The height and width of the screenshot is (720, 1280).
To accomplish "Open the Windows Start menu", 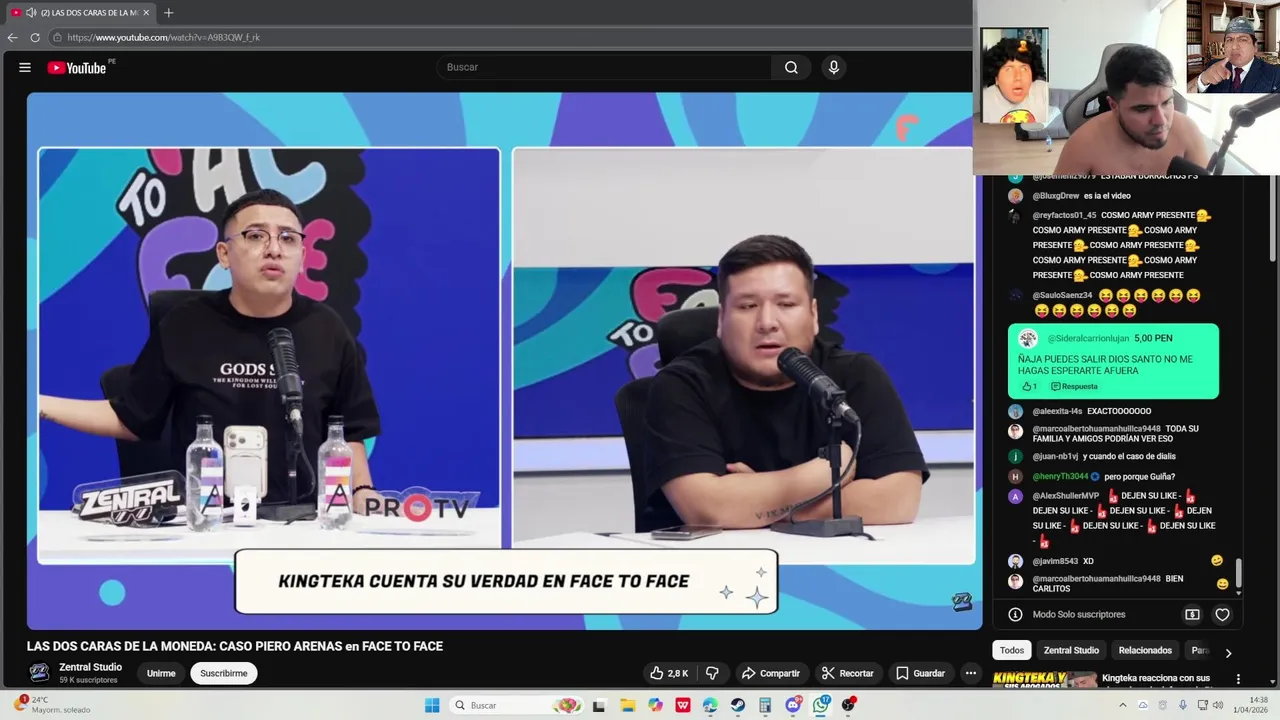I will [x=432, y=705].
